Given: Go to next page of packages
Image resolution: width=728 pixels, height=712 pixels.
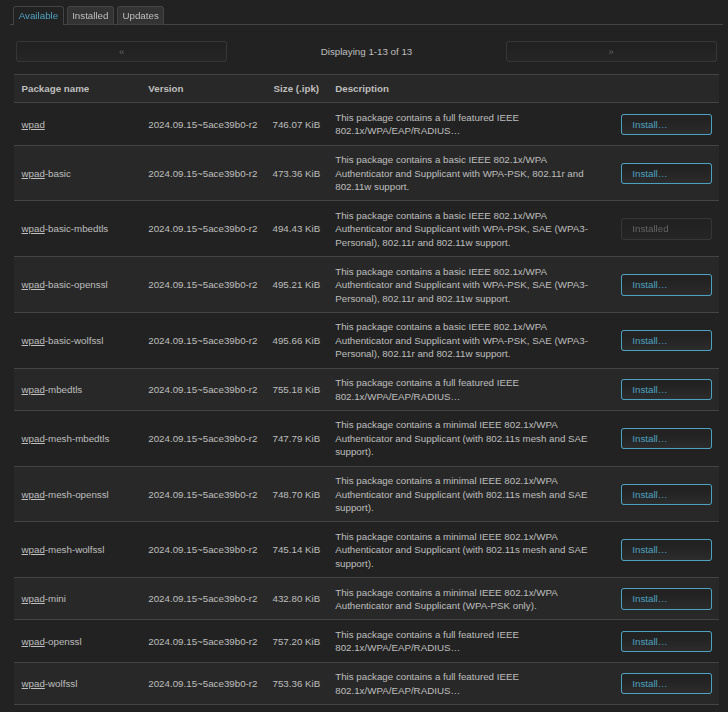Looking at the screenshot, I should [610, 51].
